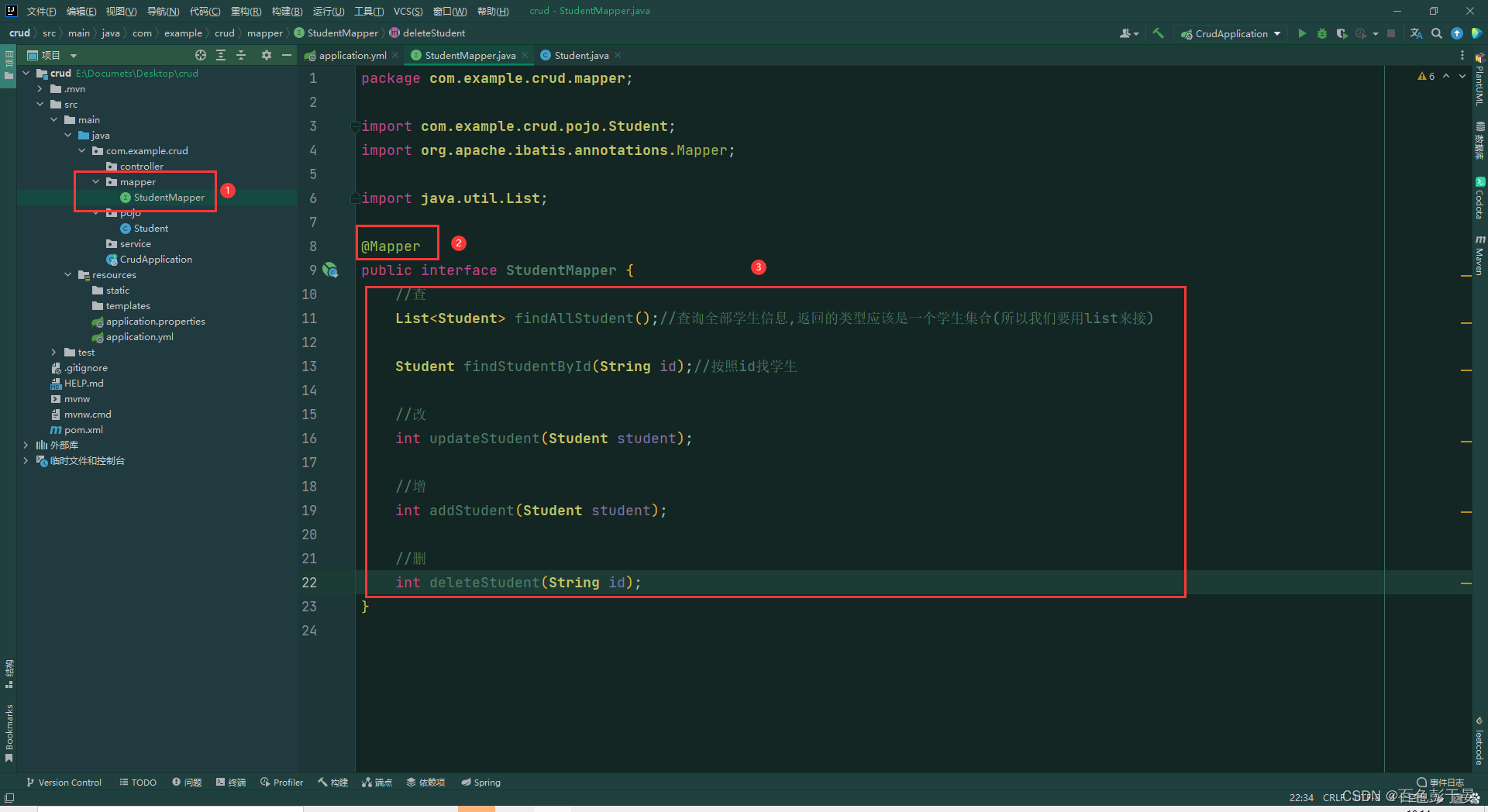The width and height of the screenshot is (1488, 812).
Task: Locate opened file with target icon
Action: coord(201,55)
